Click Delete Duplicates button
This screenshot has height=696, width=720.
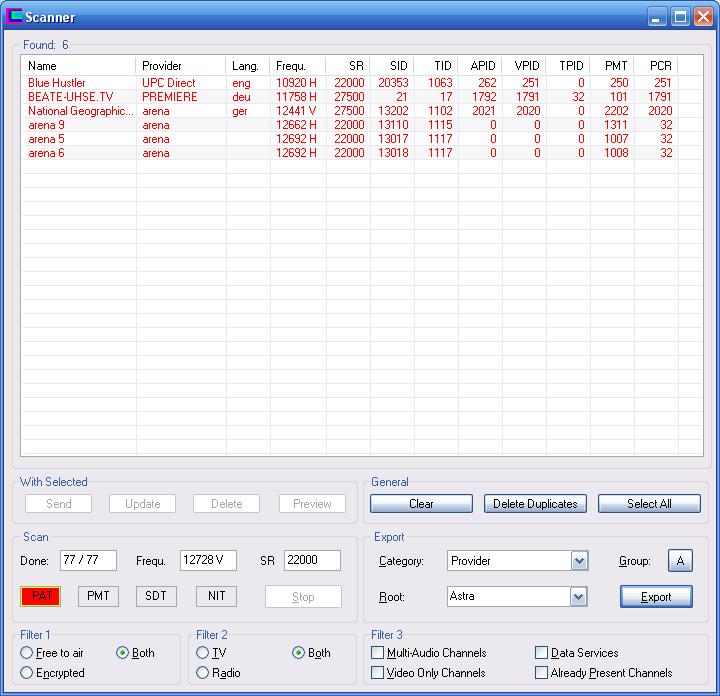[535, 504]
